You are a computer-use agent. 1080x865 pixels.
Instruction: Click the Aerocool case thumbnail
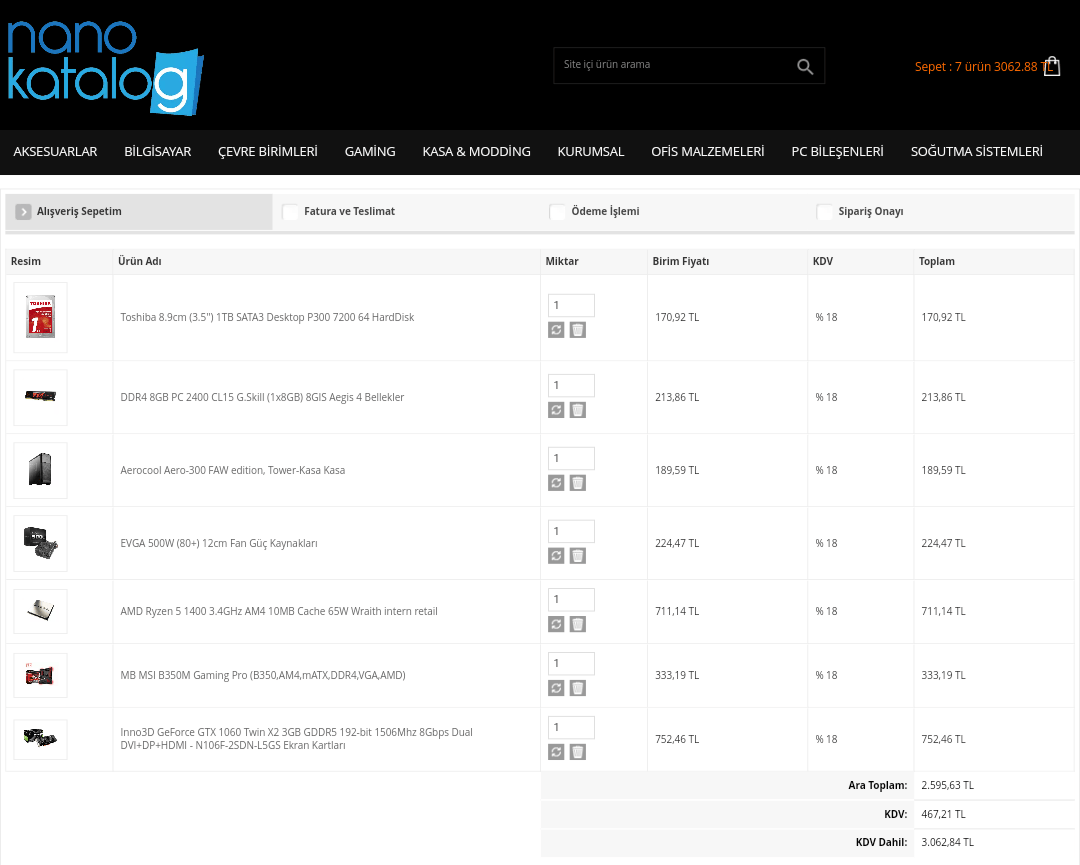41,470
